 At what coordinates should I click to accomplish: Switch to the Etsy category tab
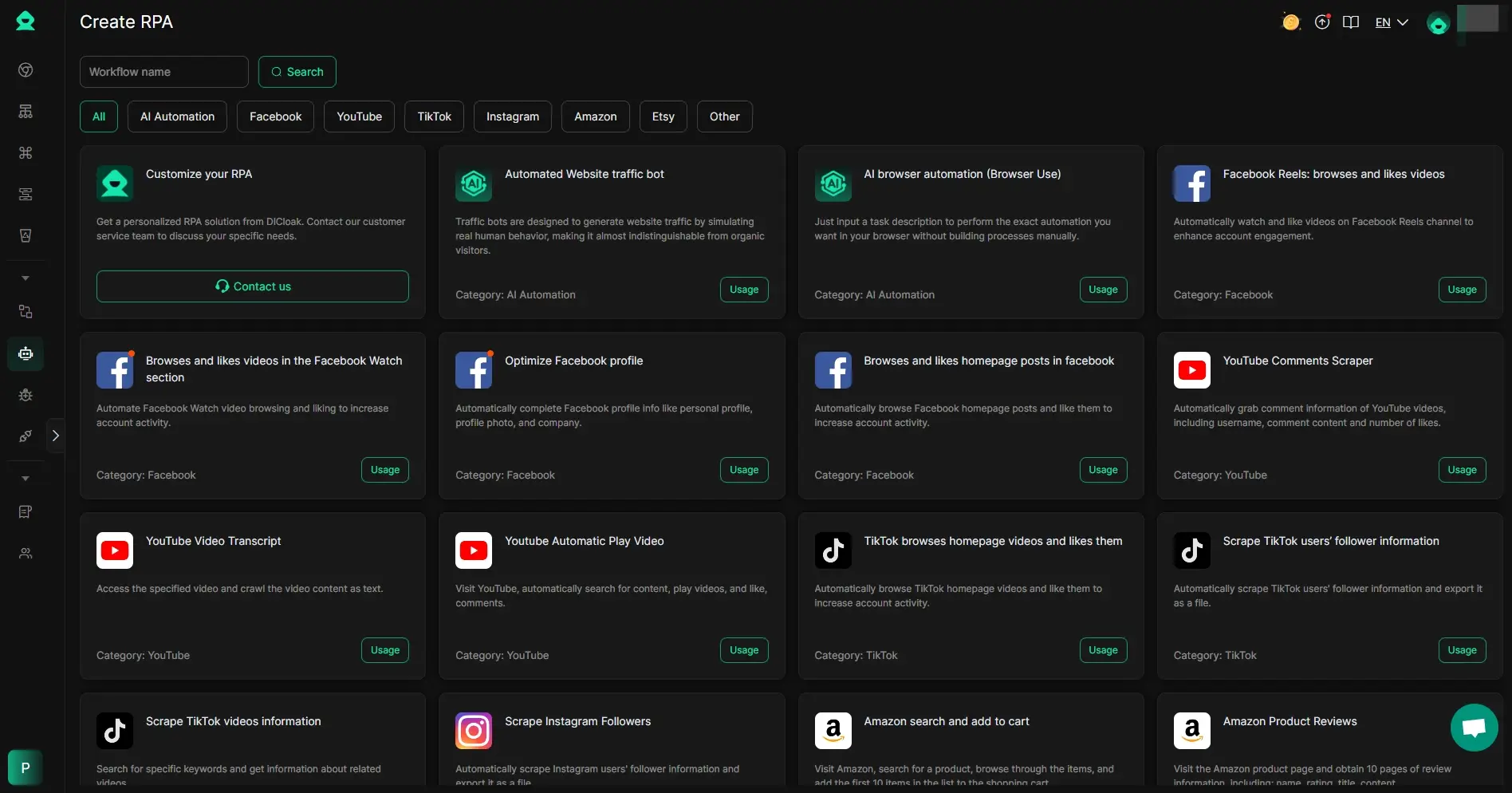663,116
